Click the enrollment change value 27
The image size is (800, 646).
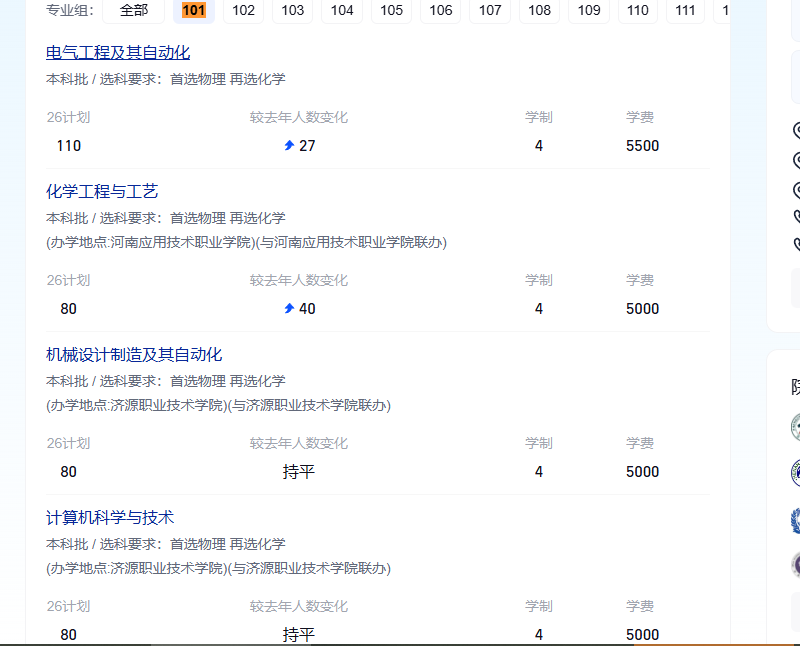click(307, 146)
